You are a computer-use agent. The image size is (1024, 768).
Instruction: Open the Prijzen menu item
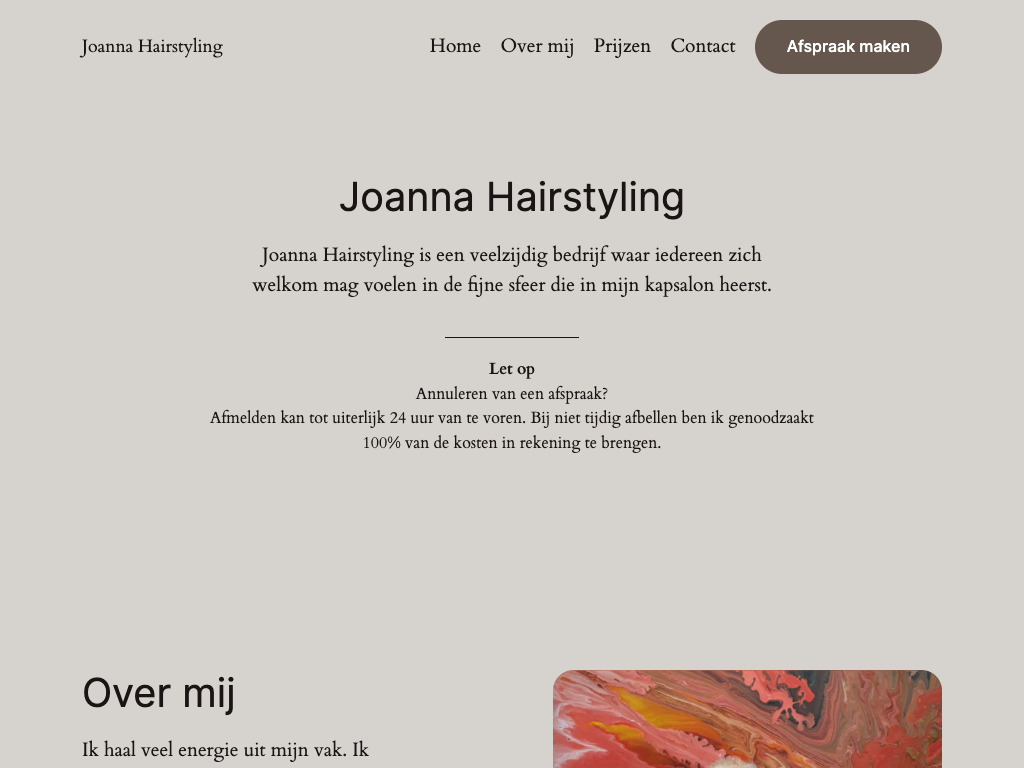tap(622, 46)
